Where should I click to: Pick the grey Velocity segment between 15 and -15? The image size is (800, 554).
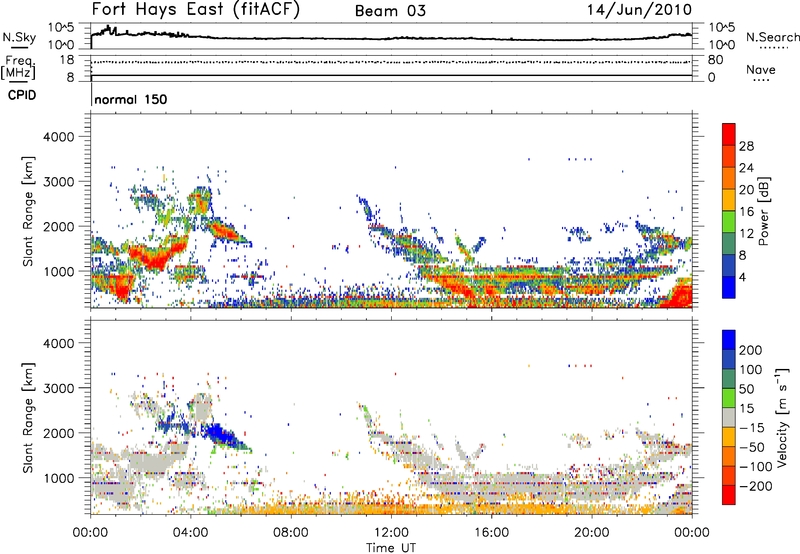[x=729, y=417]
